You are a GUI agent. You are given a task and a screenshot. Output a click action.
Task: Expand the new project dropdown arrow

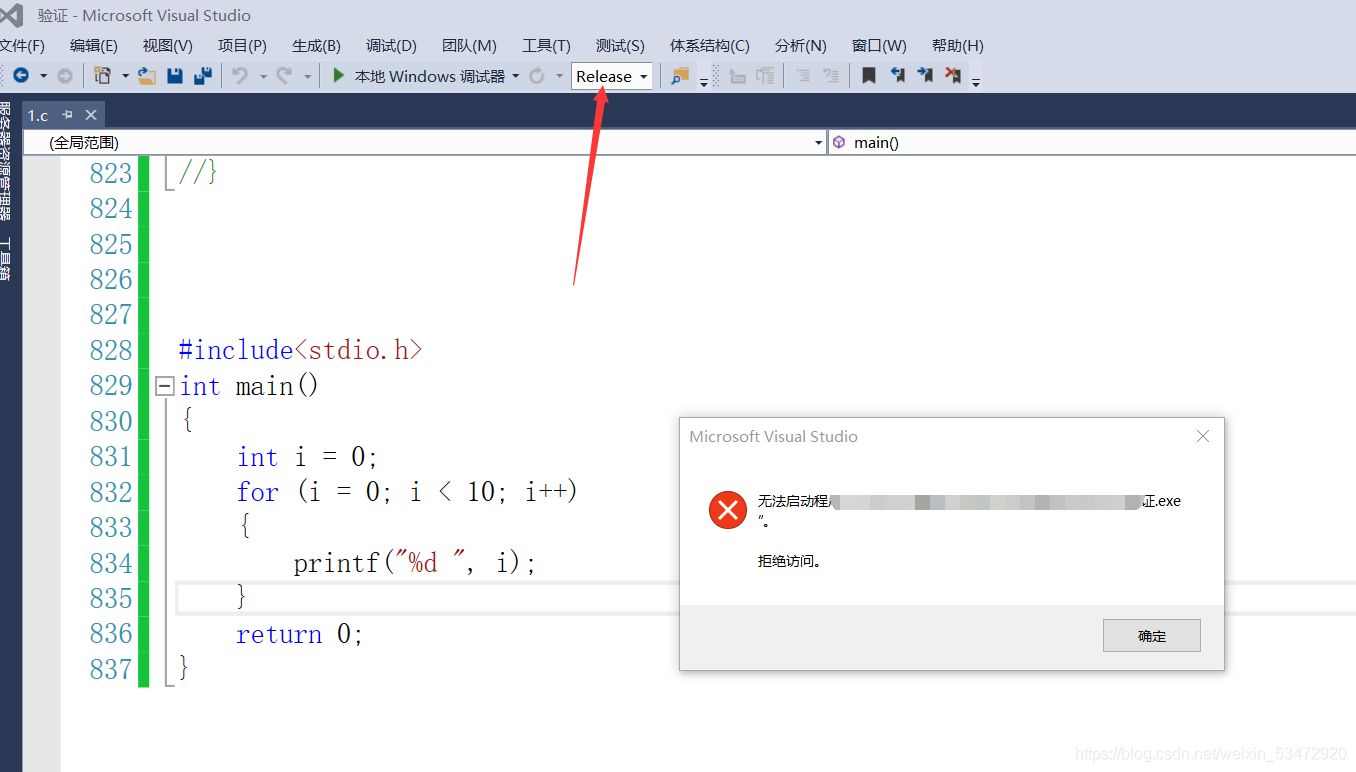click(125, 76)
